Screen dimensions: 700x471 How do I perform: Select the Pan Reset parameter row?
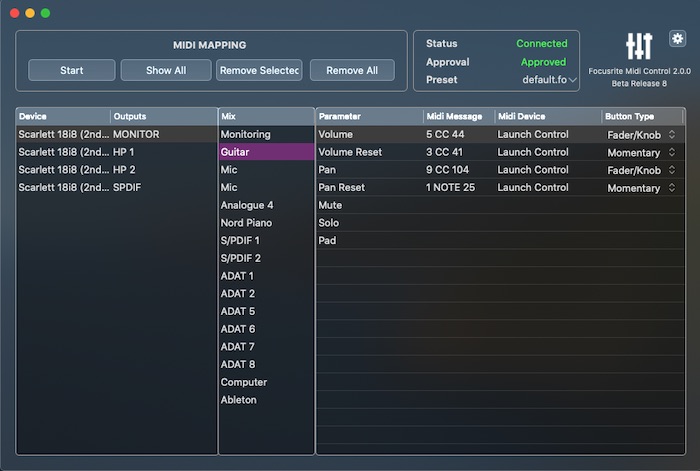point(500,188)
